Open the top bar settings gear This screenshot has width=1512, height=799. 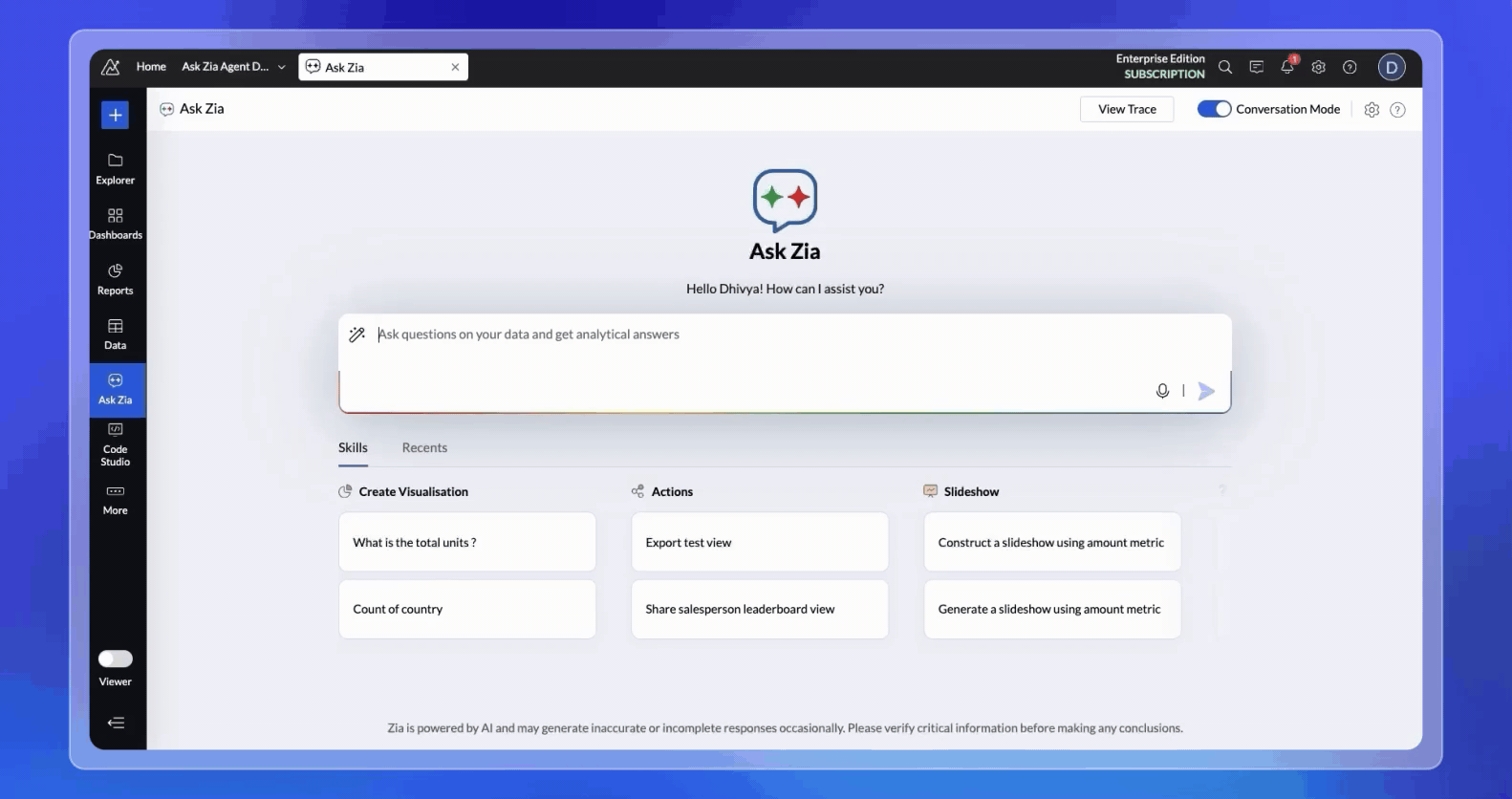click(x=1319, y=67)
